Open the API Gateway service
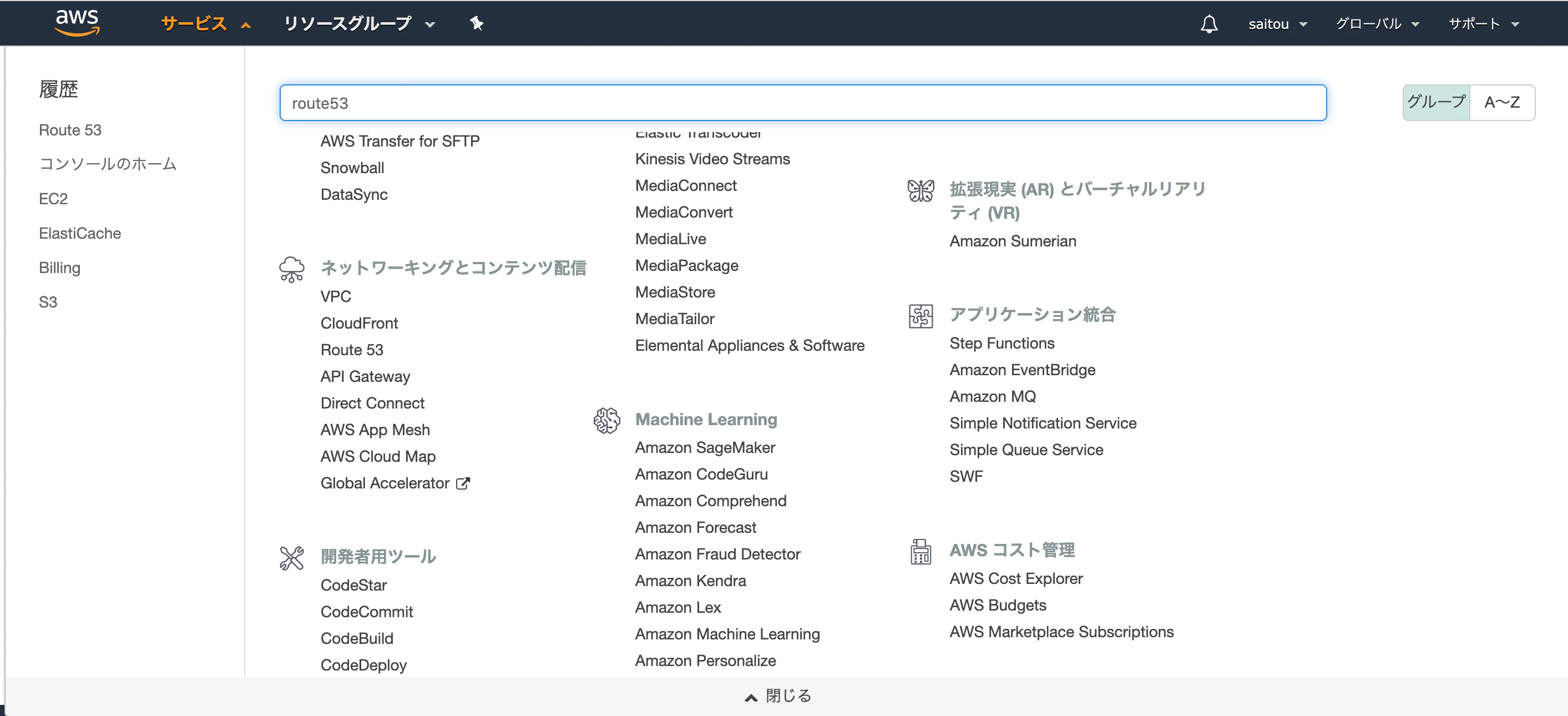This screenshot has width=1568, height=716. pos(365,377)
